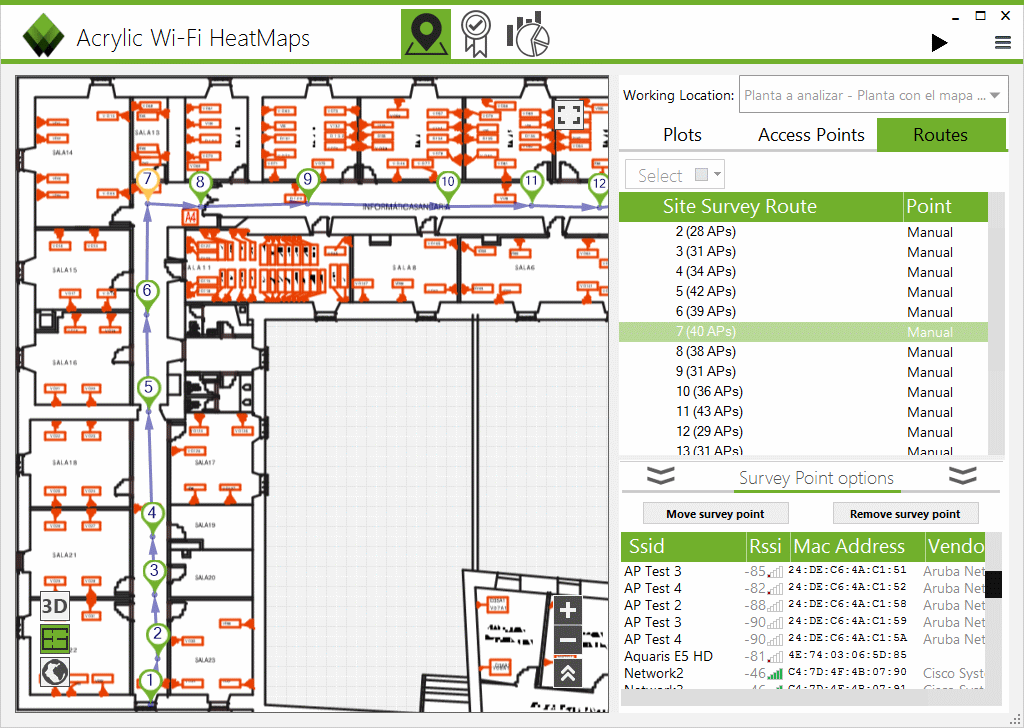The image size is (1024, 728).
Task: Click the A4 access point marker
Action: pos(190,217)
